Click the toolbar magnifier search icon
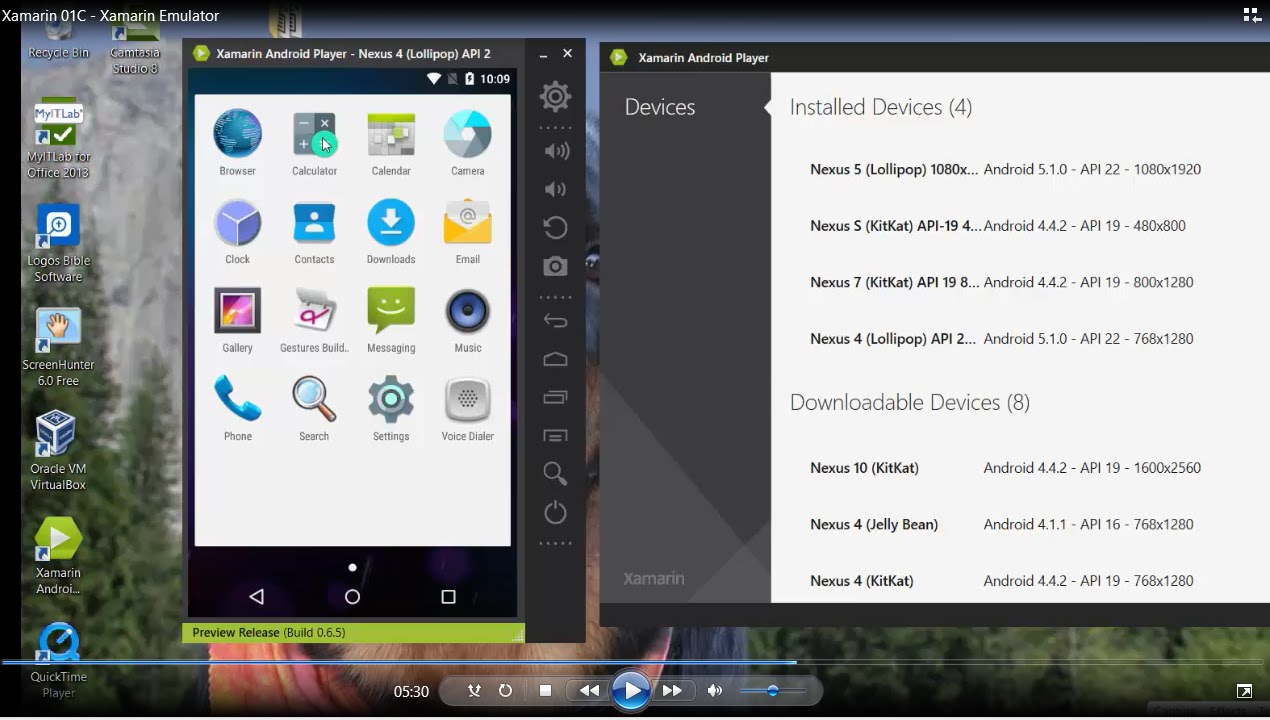1270x720 pixels. click(x=555, y=474)
